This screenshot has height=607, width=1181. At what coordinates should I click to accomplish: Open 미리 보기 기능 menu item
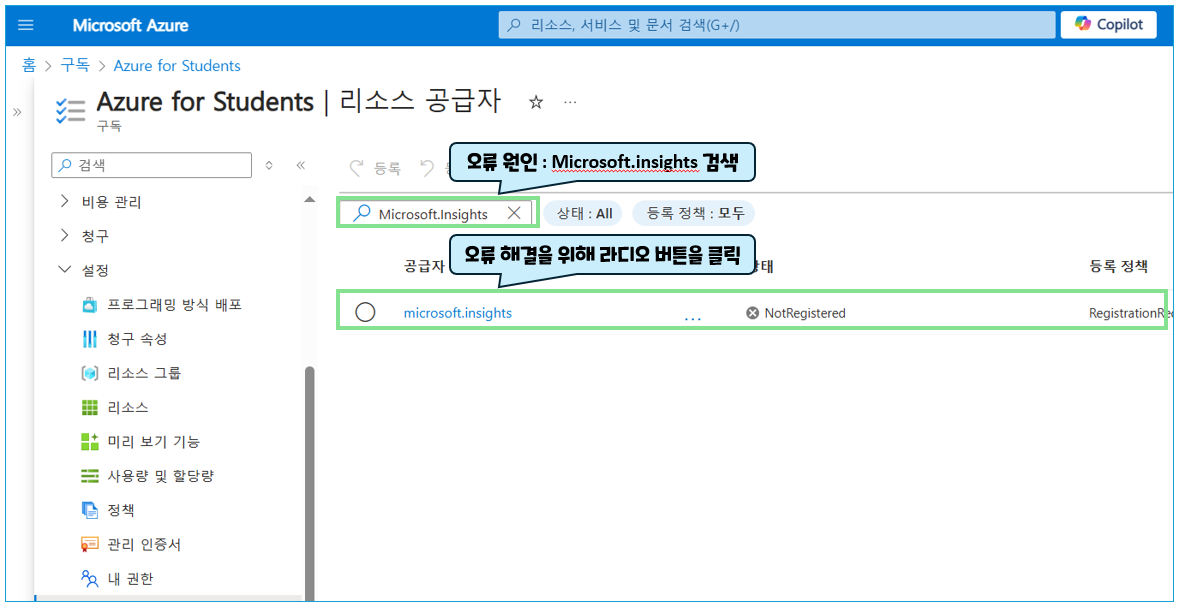point(154,441)
